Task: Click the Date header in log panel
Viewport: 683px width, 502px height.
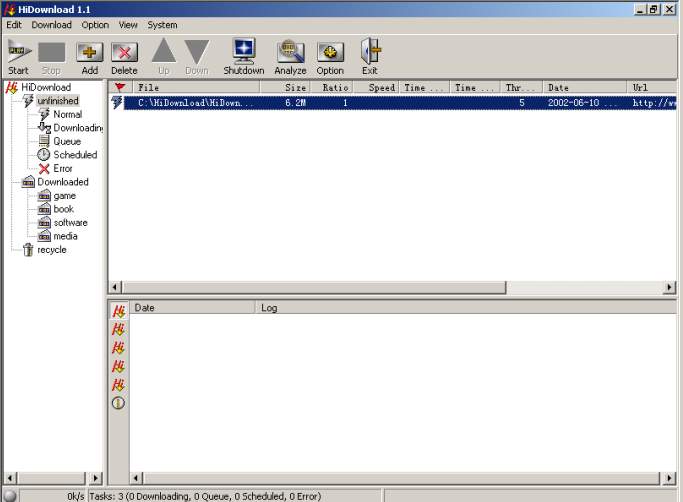Action: pyautogui.click(x=192, y=308)
